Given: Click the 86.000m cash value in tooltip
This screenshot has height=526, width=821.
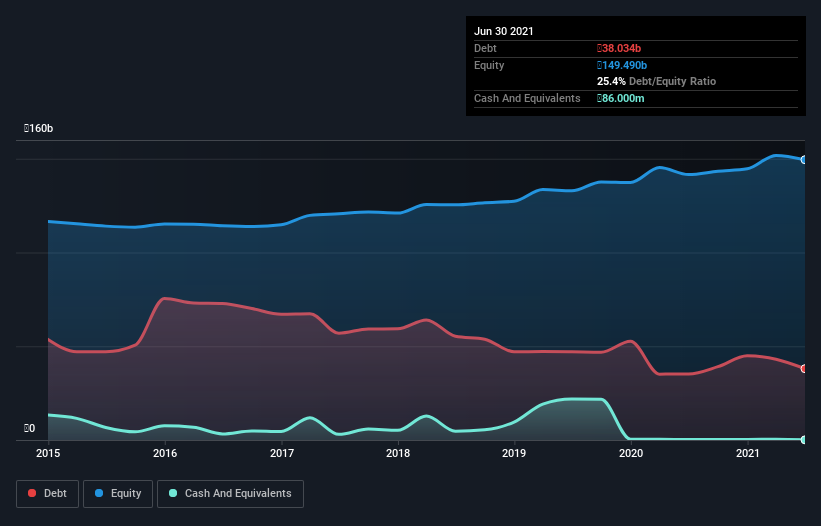Looking at the screenshot, I should 620,98.
